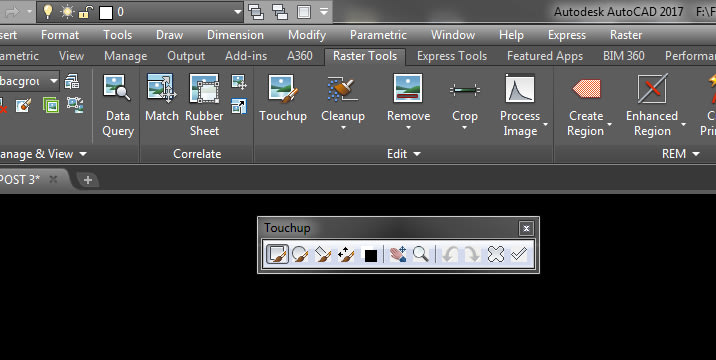Click the image list icon next to bacgrou dropdown
This screenshot has width=716, height=360.
click(x=72, y=82)
